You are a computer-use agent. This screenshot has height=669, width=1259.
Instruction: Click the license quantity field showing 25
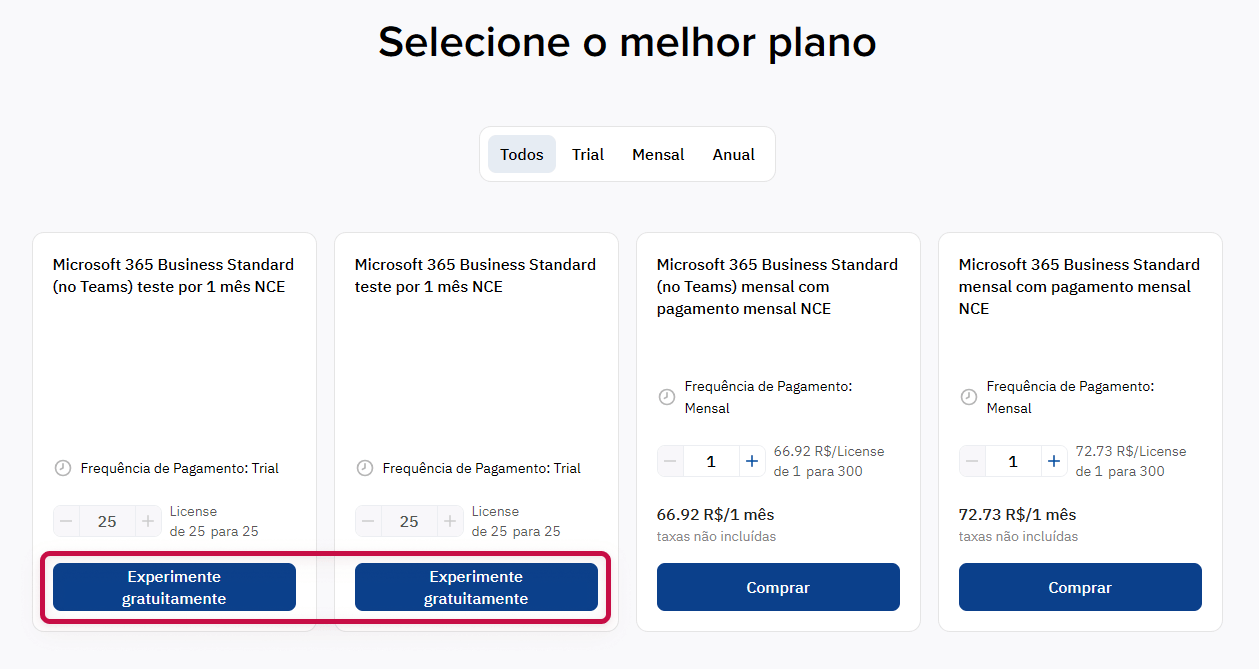107,520
